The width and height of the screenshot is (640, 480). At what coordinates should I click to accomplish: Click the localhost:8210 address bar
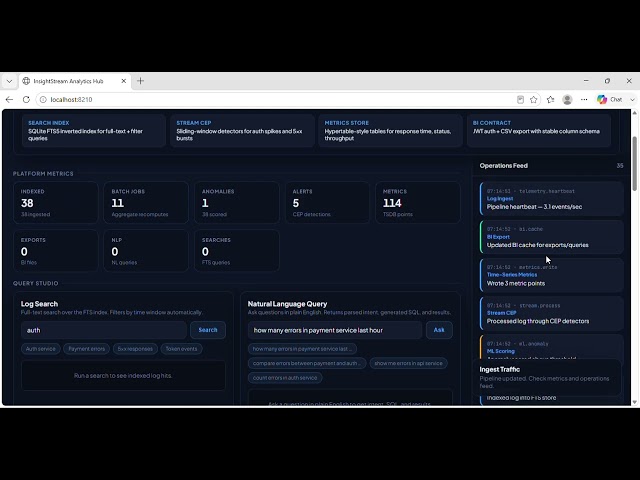pos(278,100)
